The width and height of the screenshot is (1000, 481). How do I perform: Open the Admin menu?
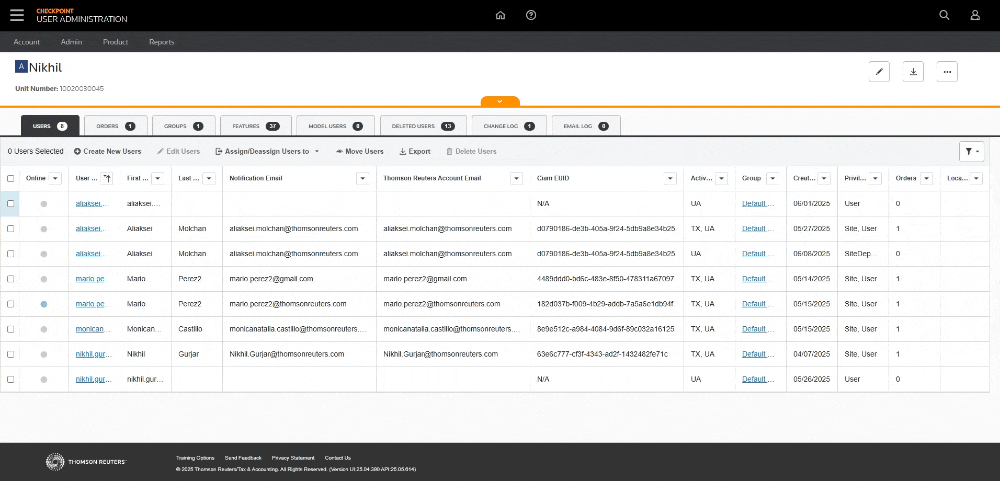coord(71,42)
